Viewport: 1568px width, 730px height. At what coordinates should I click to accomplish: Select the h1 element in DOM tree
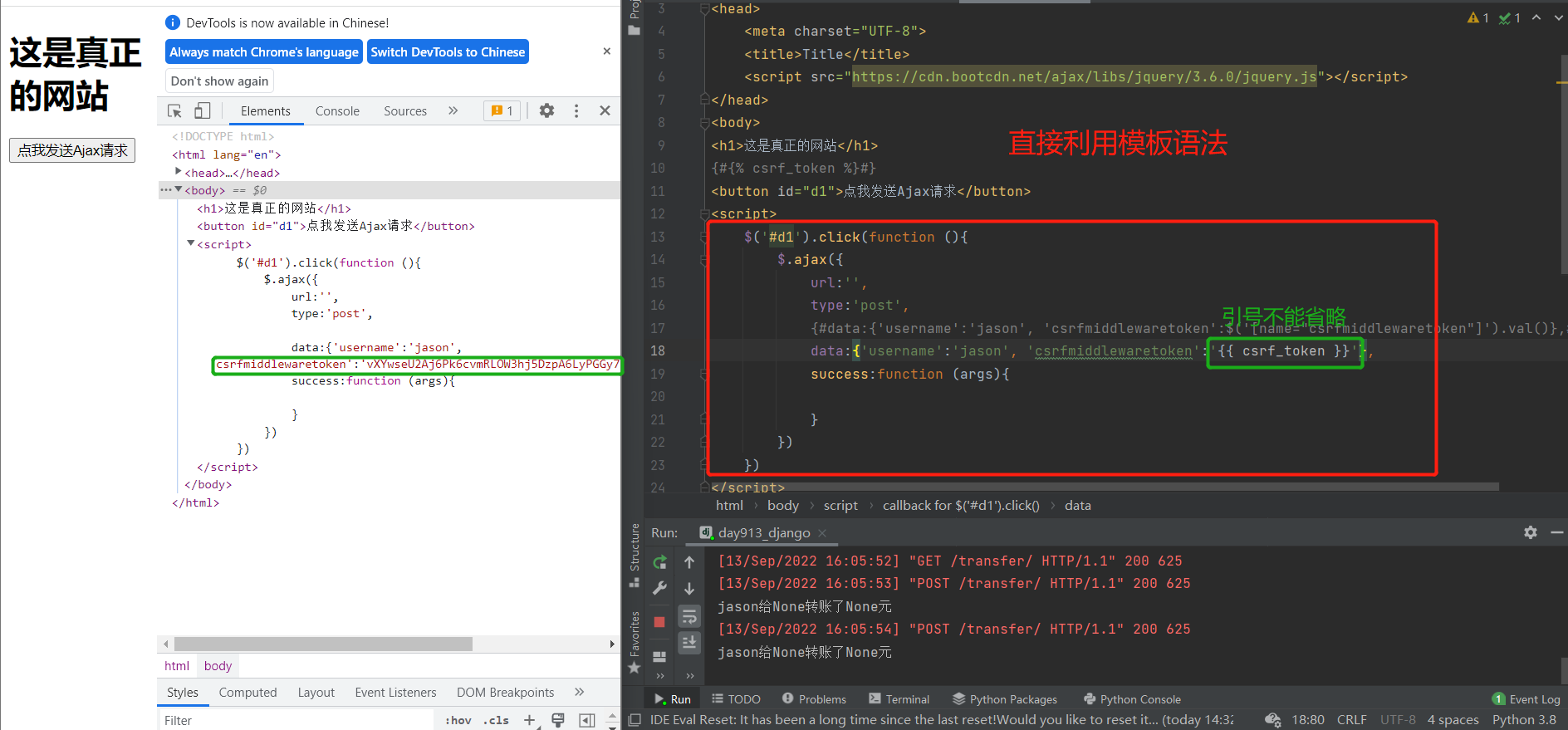[274, 208]
